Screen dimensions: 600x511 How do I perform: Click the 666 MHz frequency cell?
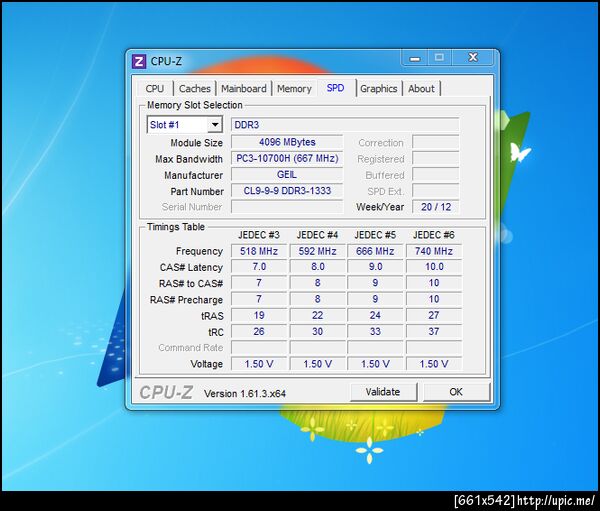pos(375,251)
